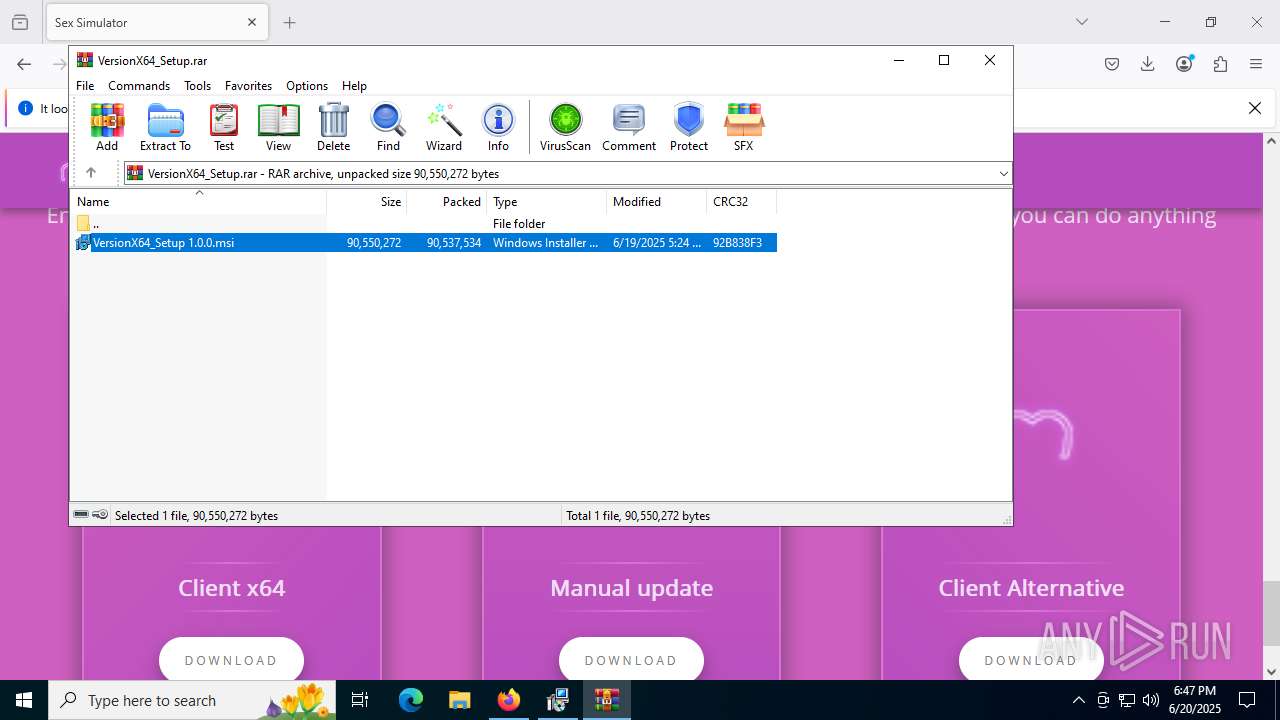Dismiss the browser notification bar

(x=1255, y=108)
